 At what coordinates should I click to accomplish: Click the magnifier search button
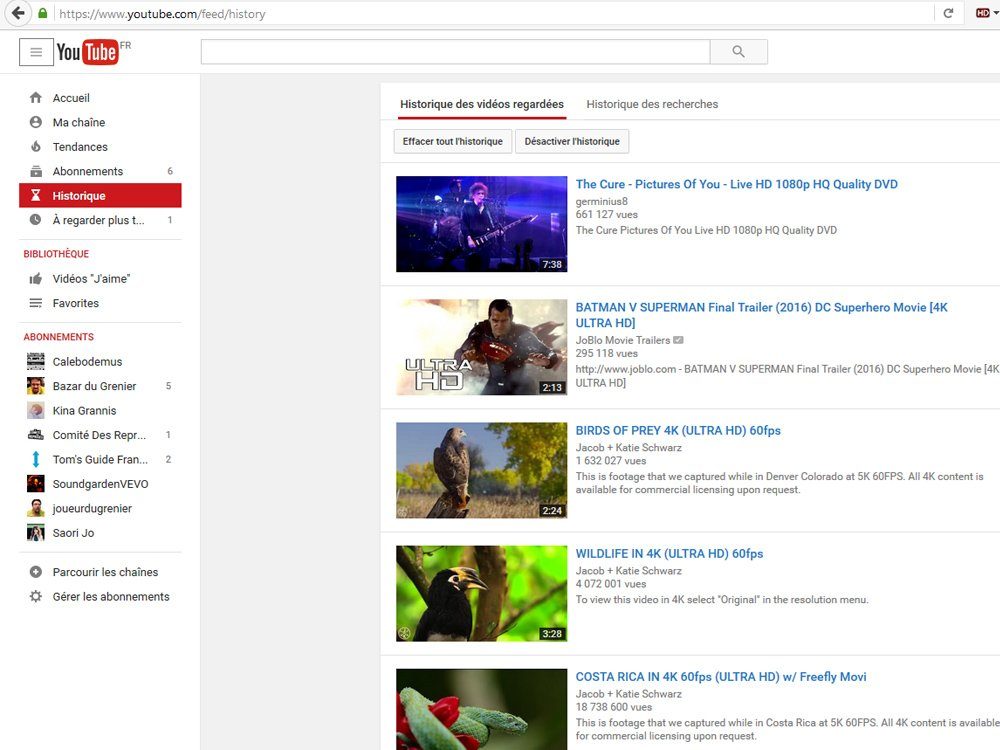point(739,52)
